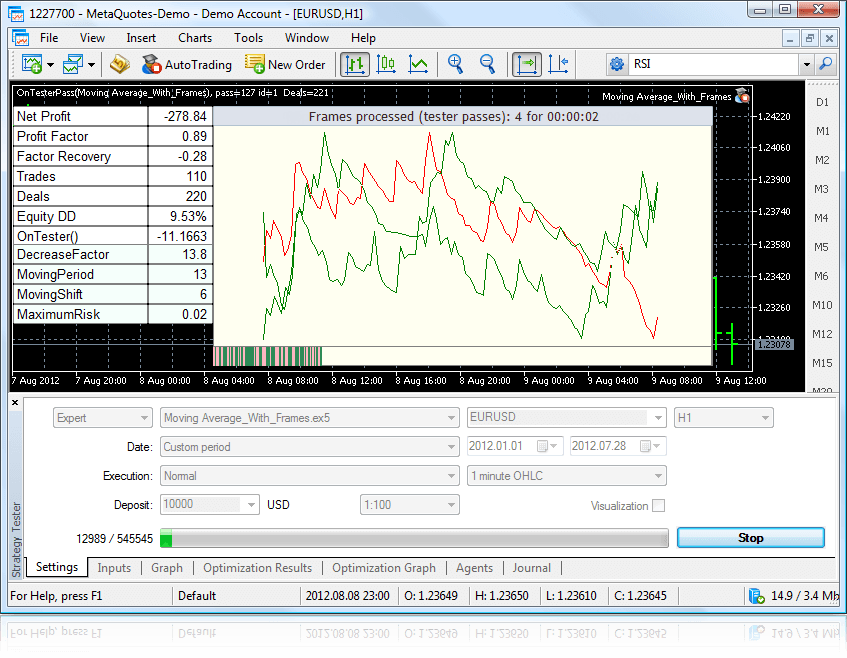Open the Profiles toolbar icon
This screenshot has width=847, height=658.
pyautogui.click(x=72, y=64)
